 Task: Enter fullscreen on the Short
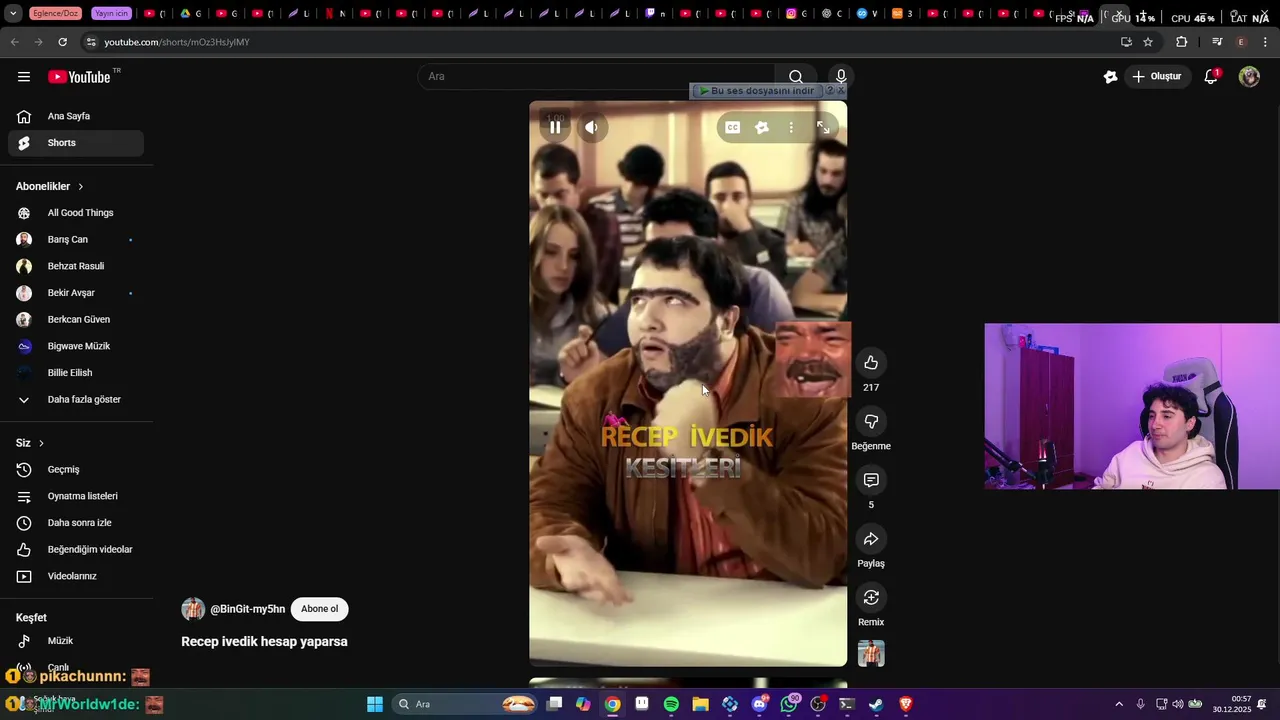(x=823, y=127)
